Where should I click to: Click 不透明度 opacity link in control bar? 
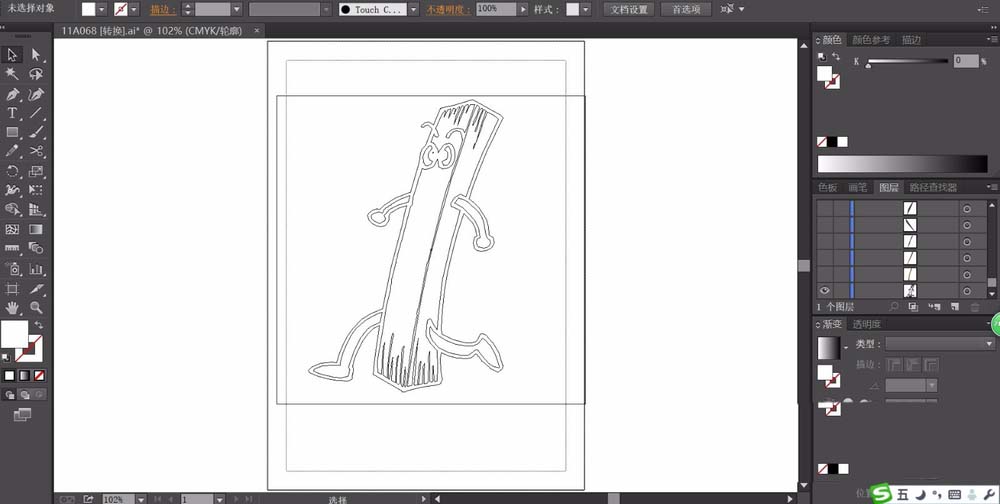[x=449, y=10]
